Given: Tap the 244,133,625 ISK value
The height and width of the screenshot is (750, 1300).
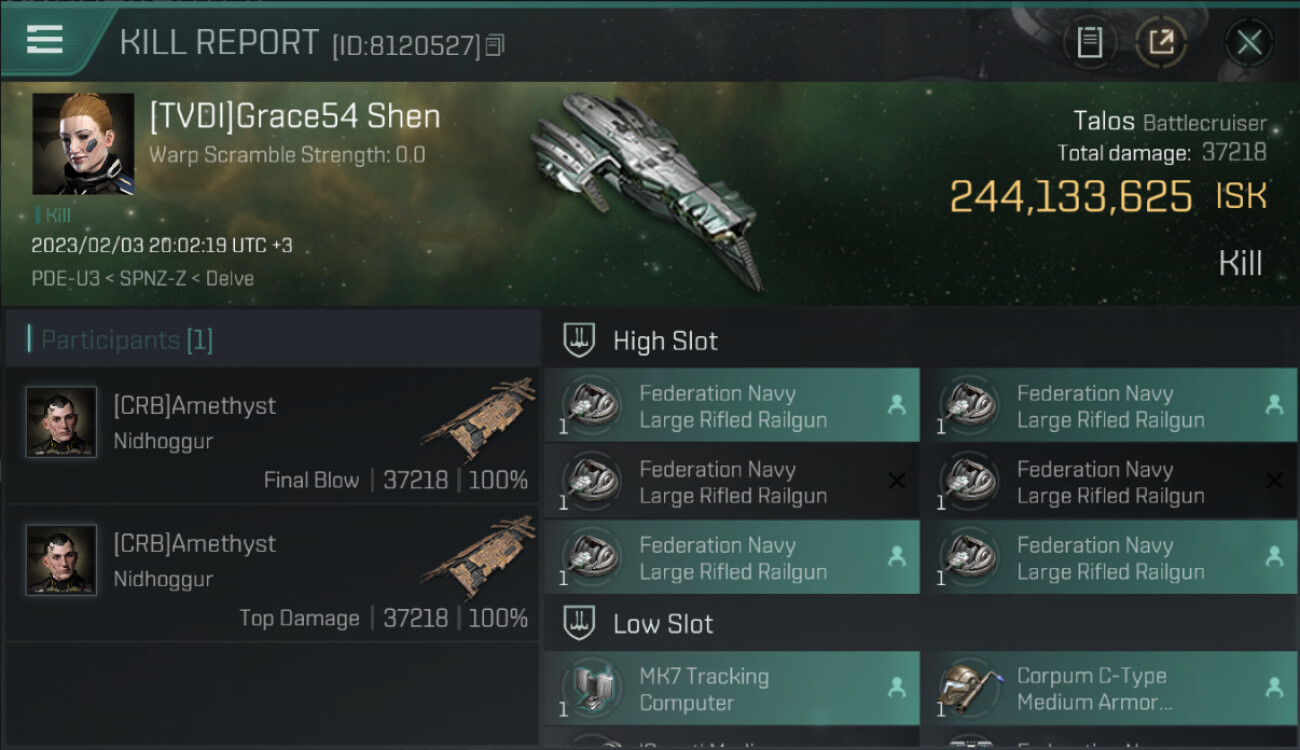Looking at the screenshot, I should point(1070,197).
